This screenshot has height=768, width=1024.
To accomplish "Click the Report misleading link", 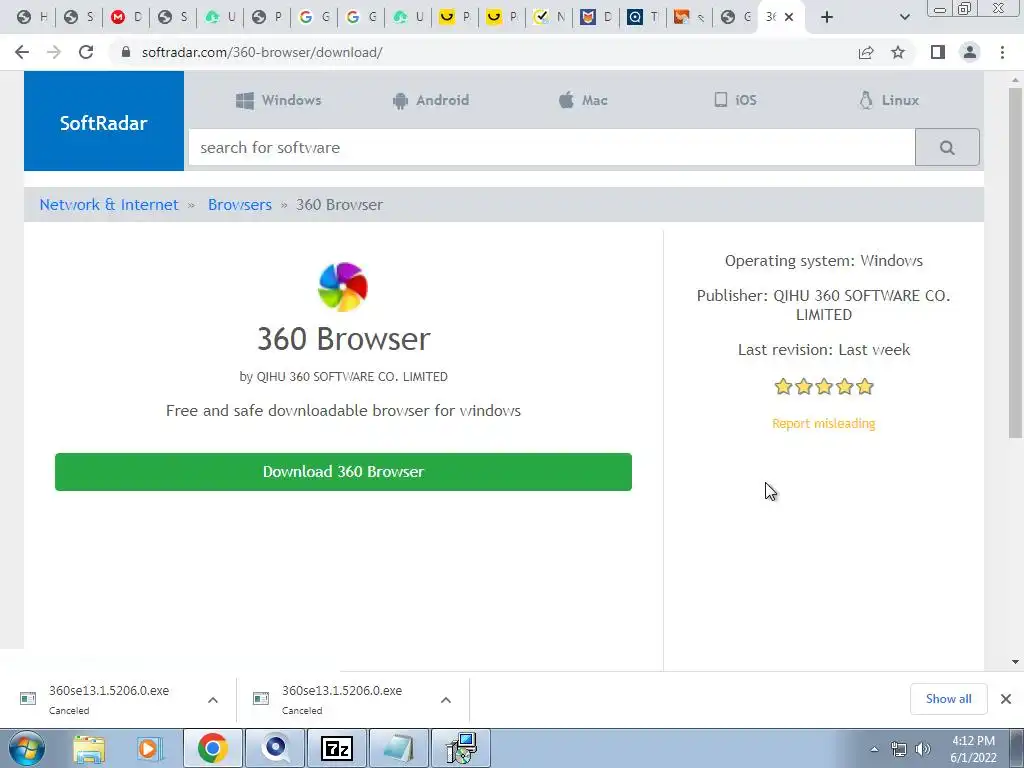I will (x=824, y=423).
